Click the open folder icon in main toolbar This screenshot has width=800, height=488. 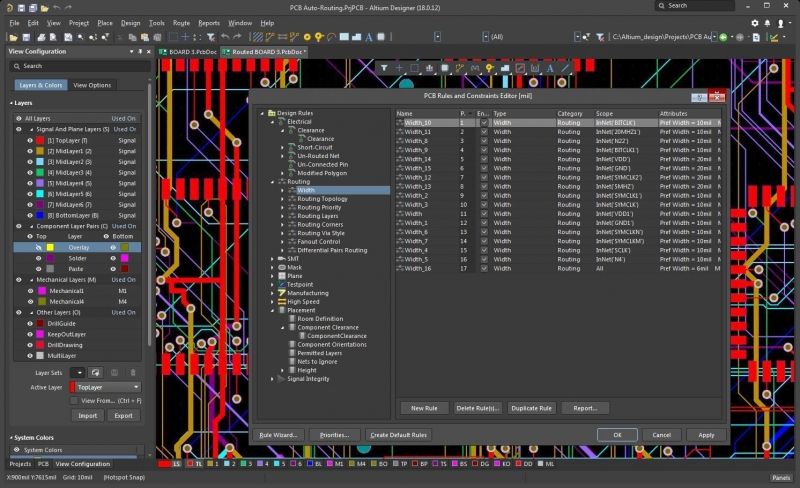coord(13,37)
